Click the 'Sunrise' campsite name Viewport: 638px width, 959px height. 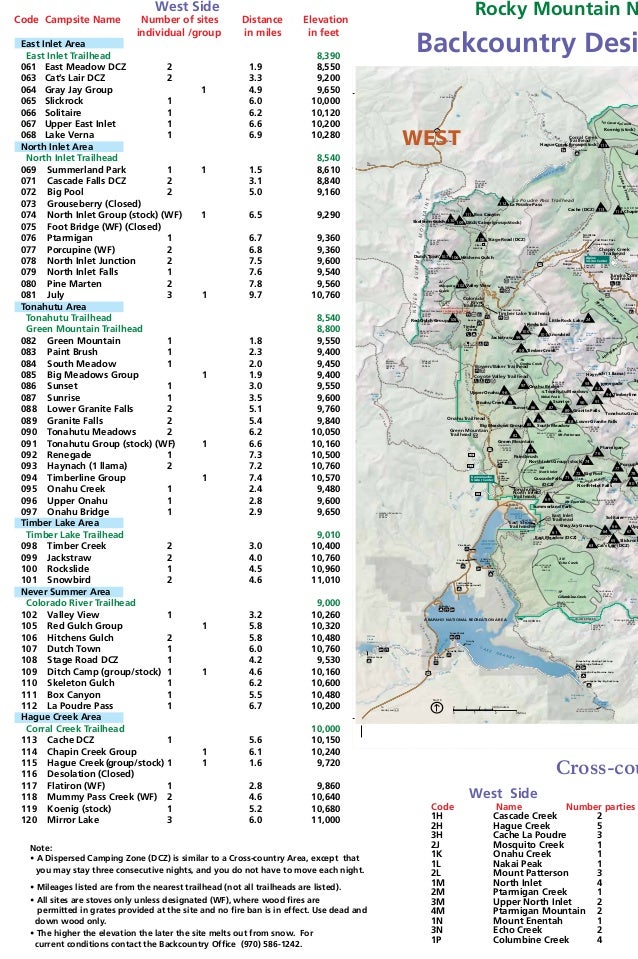(x=64, y=398)
